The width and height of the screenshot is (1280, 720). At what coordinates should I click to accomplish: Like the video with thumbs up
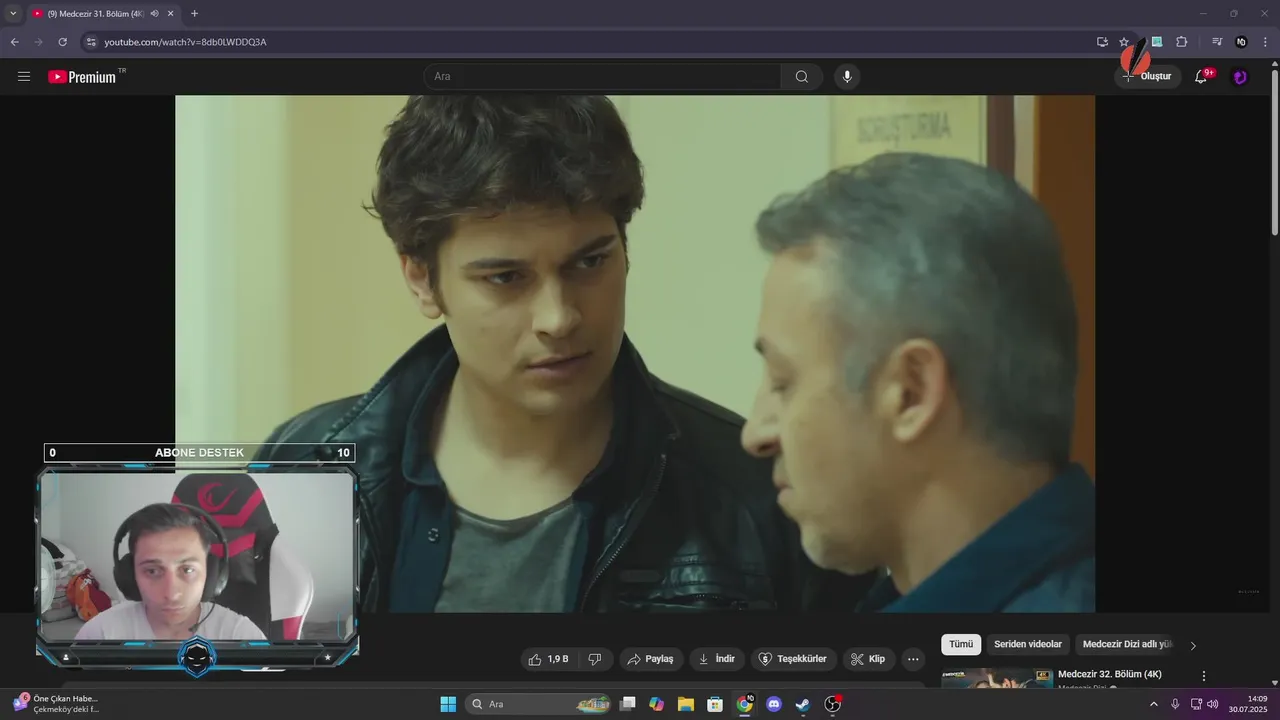pyautogui.click(x=549, y=659)
